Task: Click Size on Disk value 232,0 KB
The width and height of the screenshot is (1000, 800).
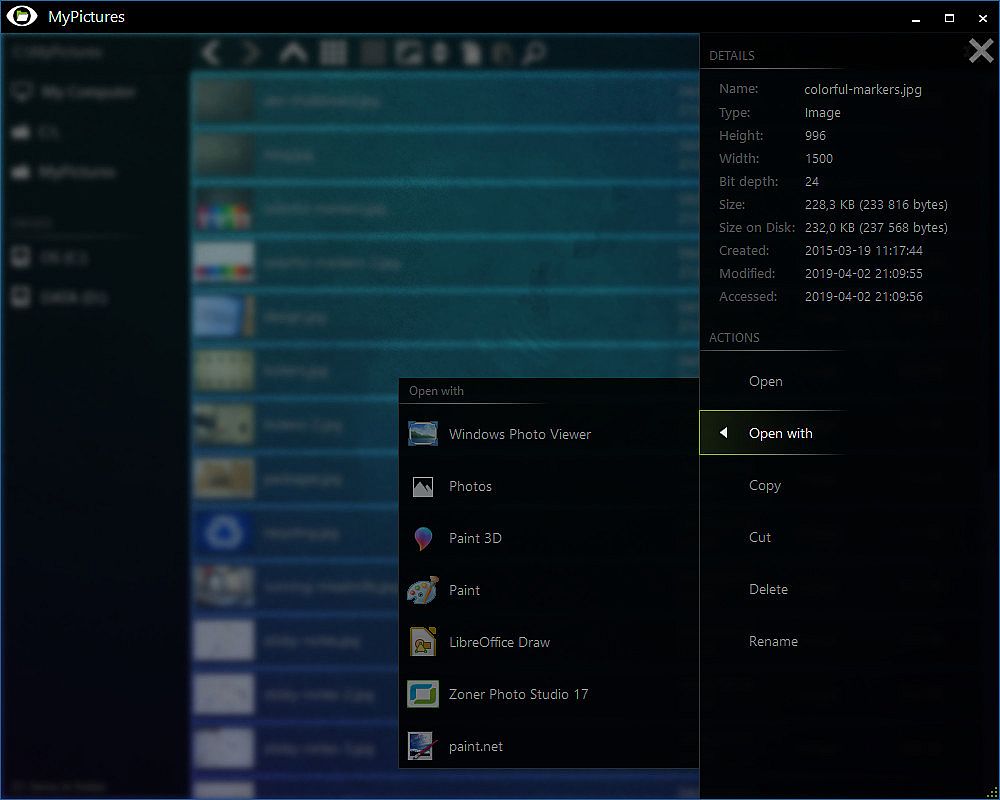Action: [x=876, y=228]
